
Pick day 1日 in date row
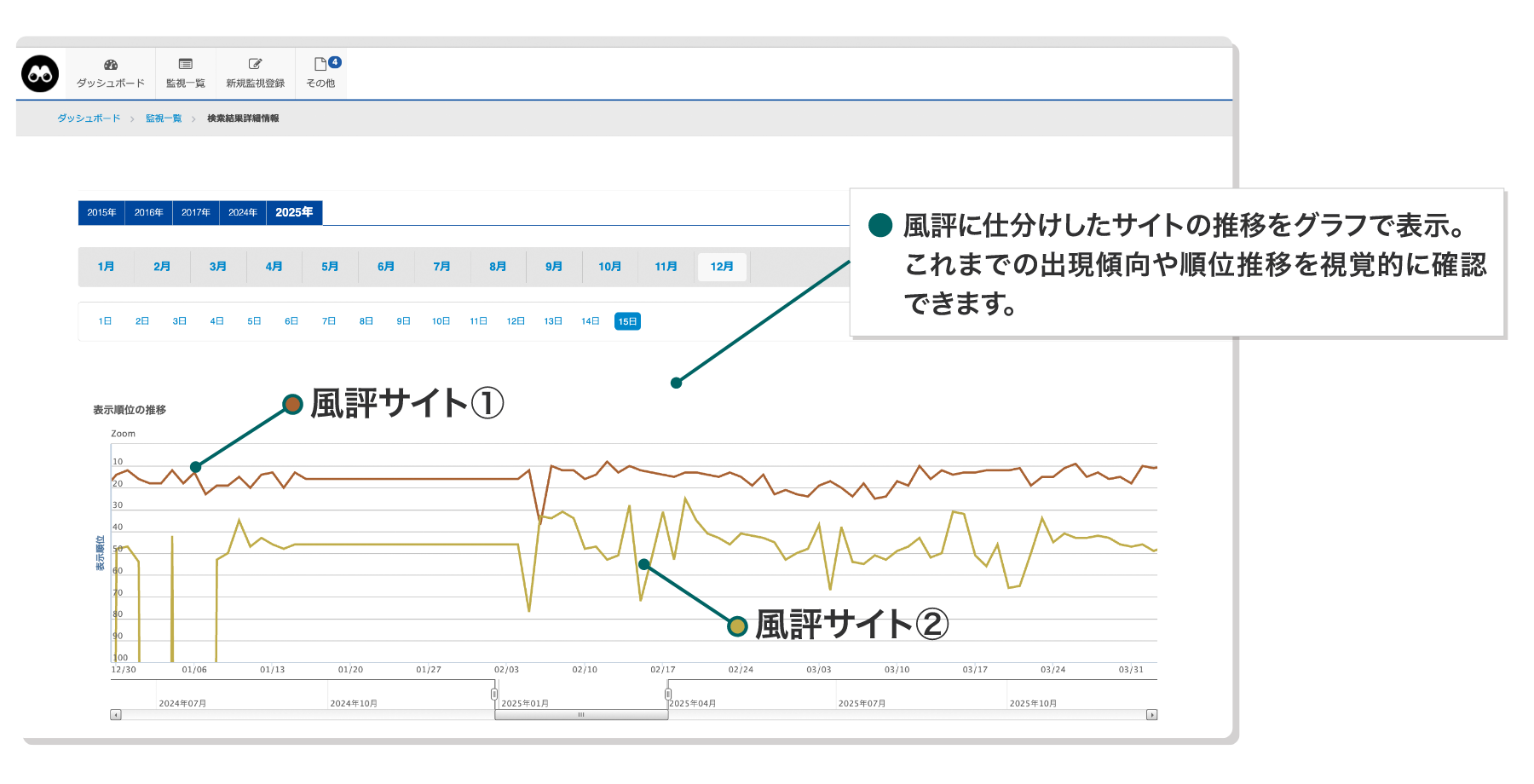105,321
